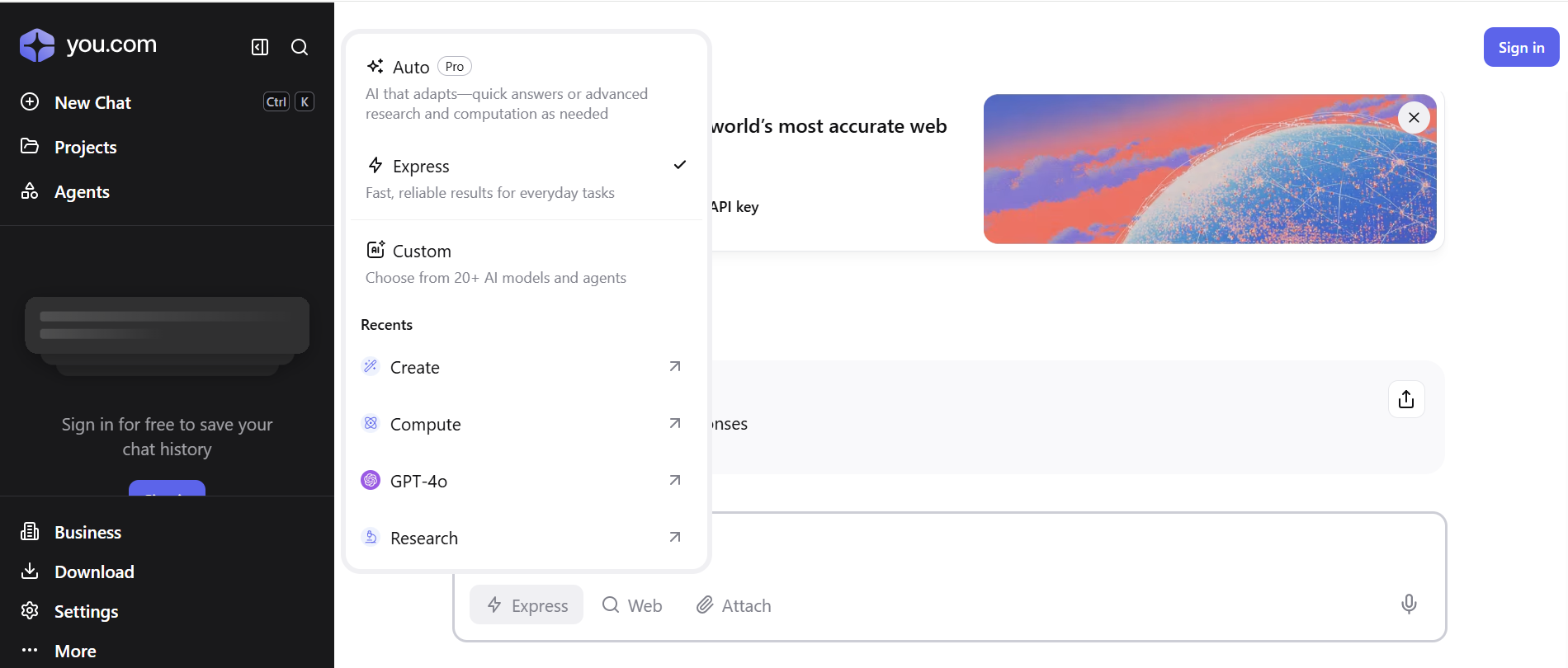The height and width of the screenshot is (668, 1568).
Task: Collapse the sidebar panel
Action: pos(259,47)
